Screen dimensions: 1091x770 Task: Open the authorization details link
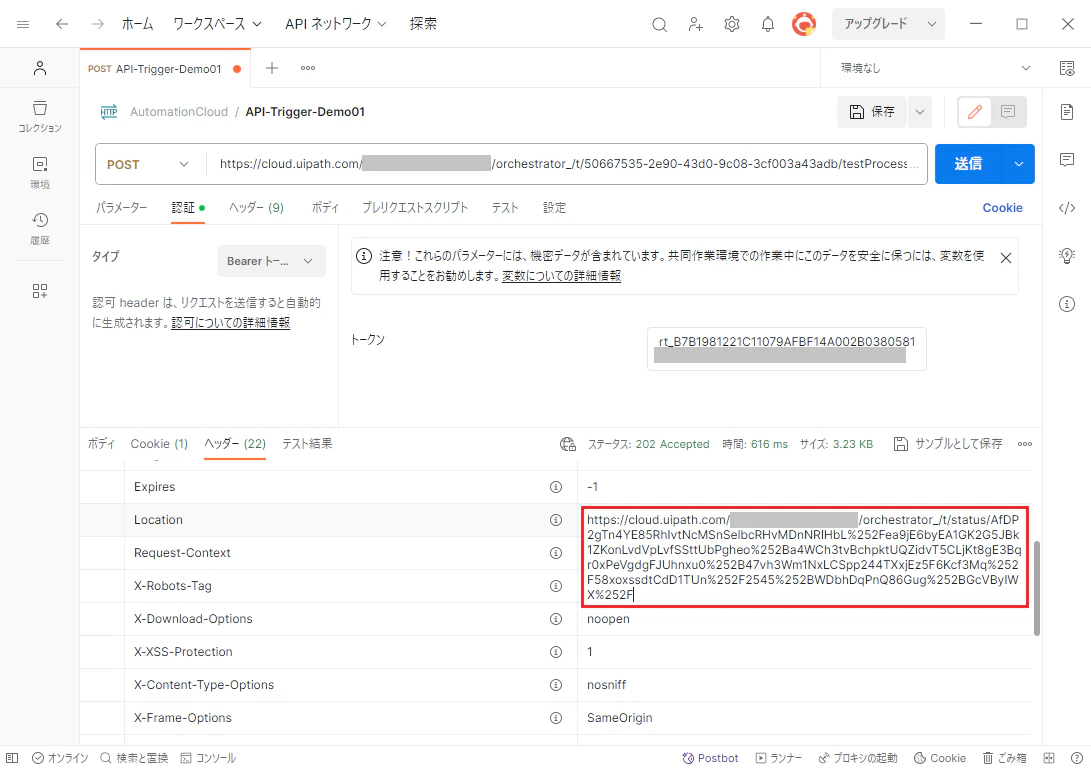(x=230, y=323)
